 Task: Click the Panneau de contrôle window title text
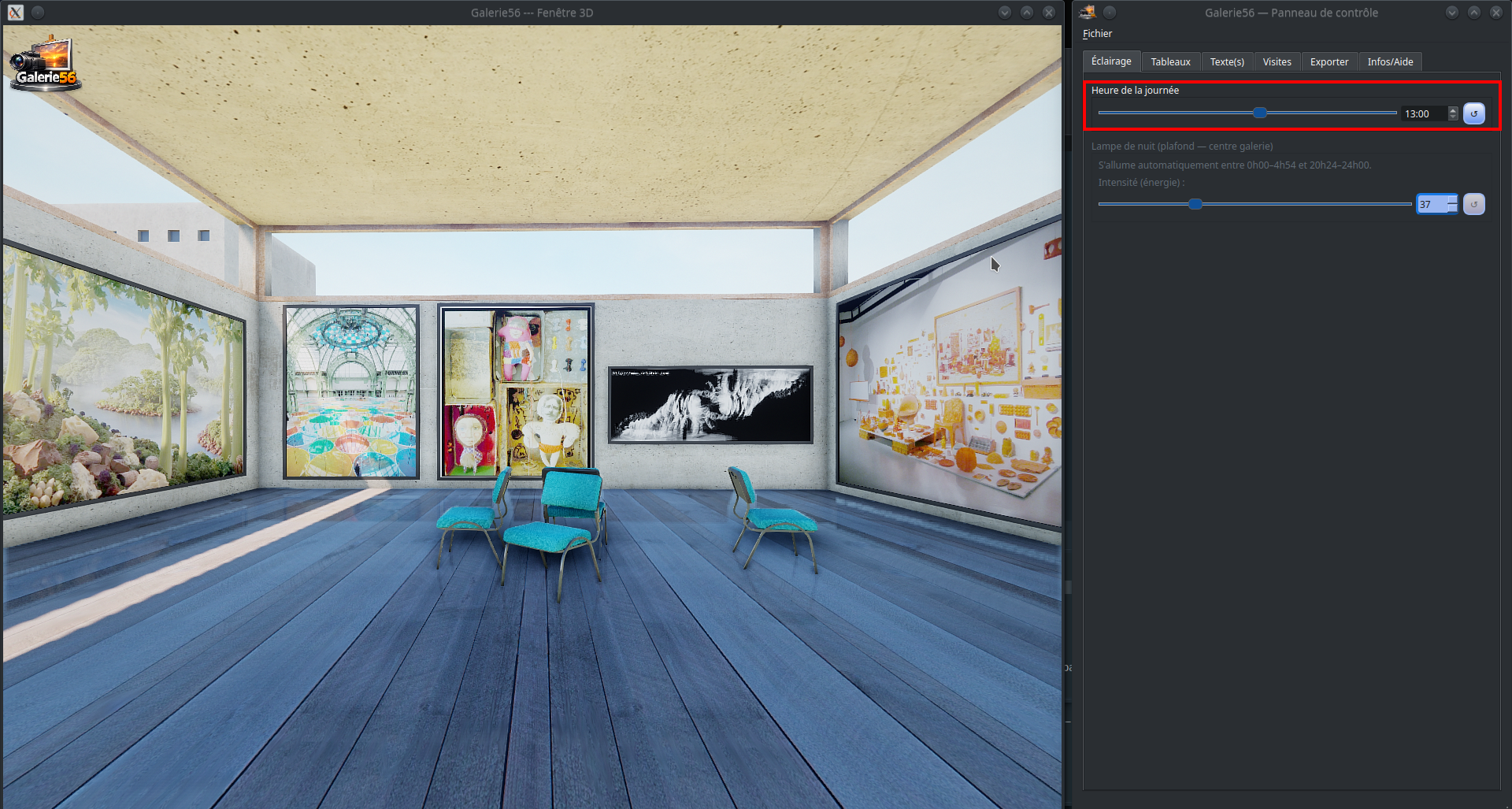1291,13
